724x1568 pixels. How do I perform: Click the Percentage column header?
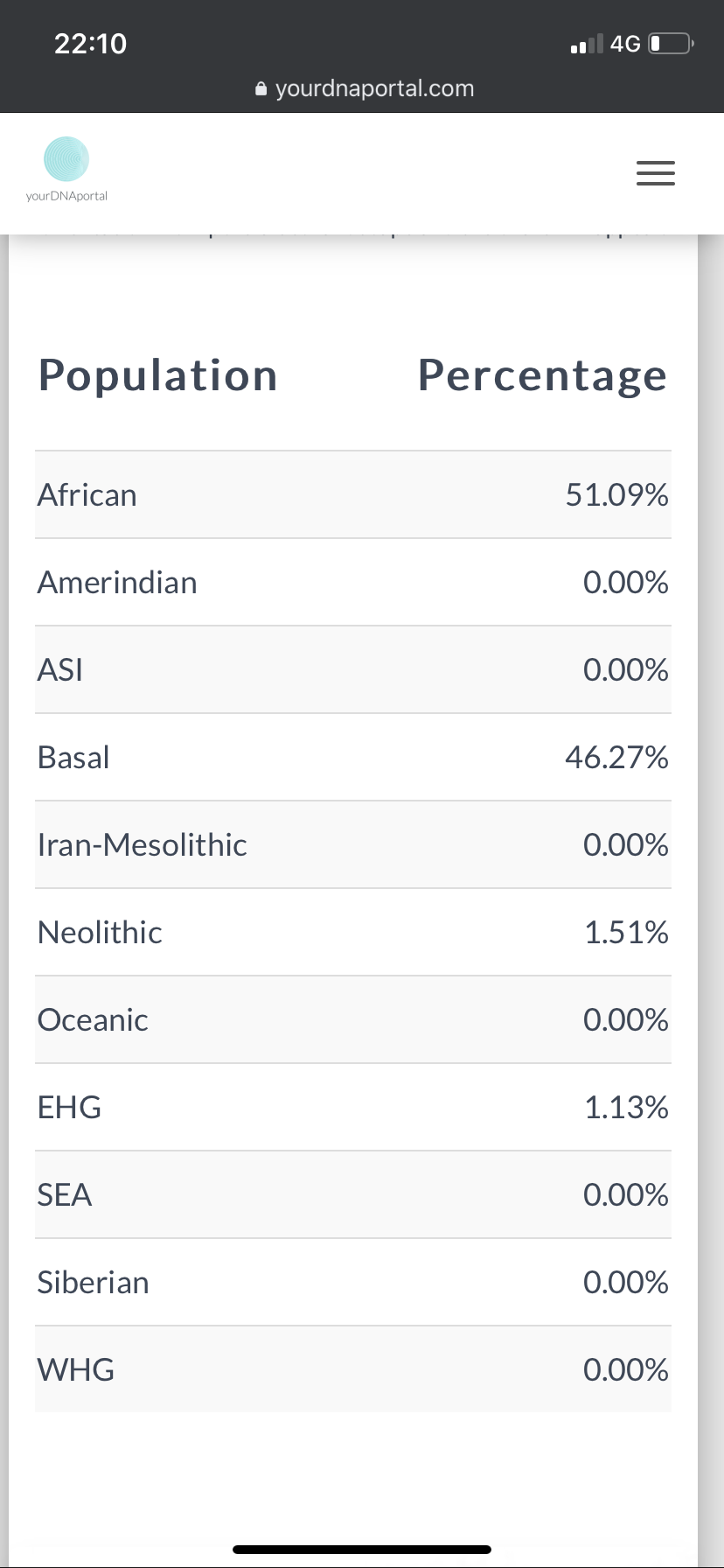pos(543,375)
